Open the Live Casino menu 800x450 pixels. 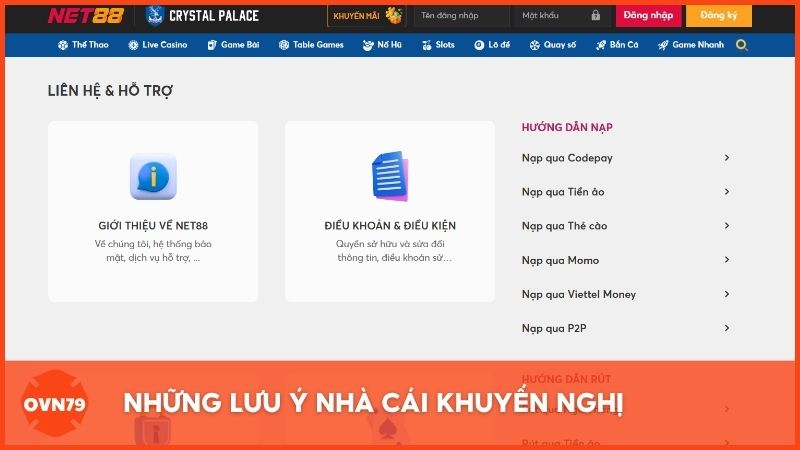(x=158, y=45)
